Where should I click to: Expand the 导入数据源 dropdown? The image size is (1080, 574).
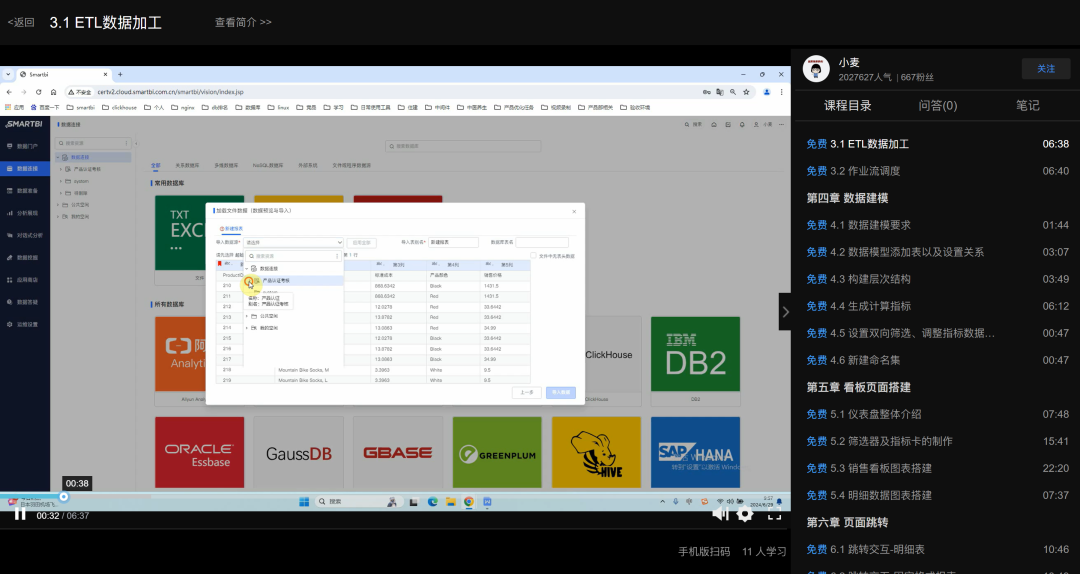pyautogui.click(x=293, y=243)
